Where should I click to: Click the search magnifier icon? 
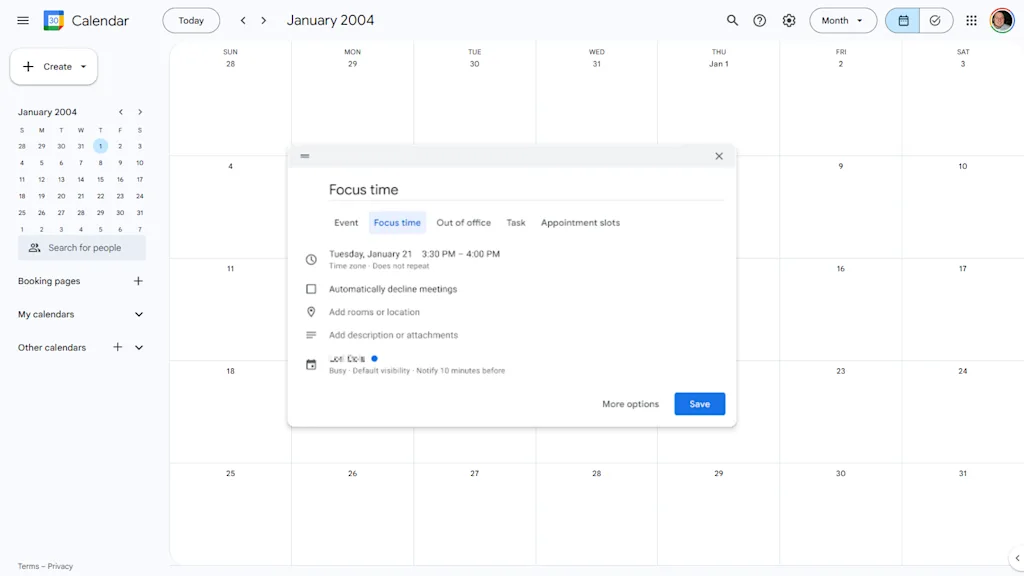tap(732, 20)
